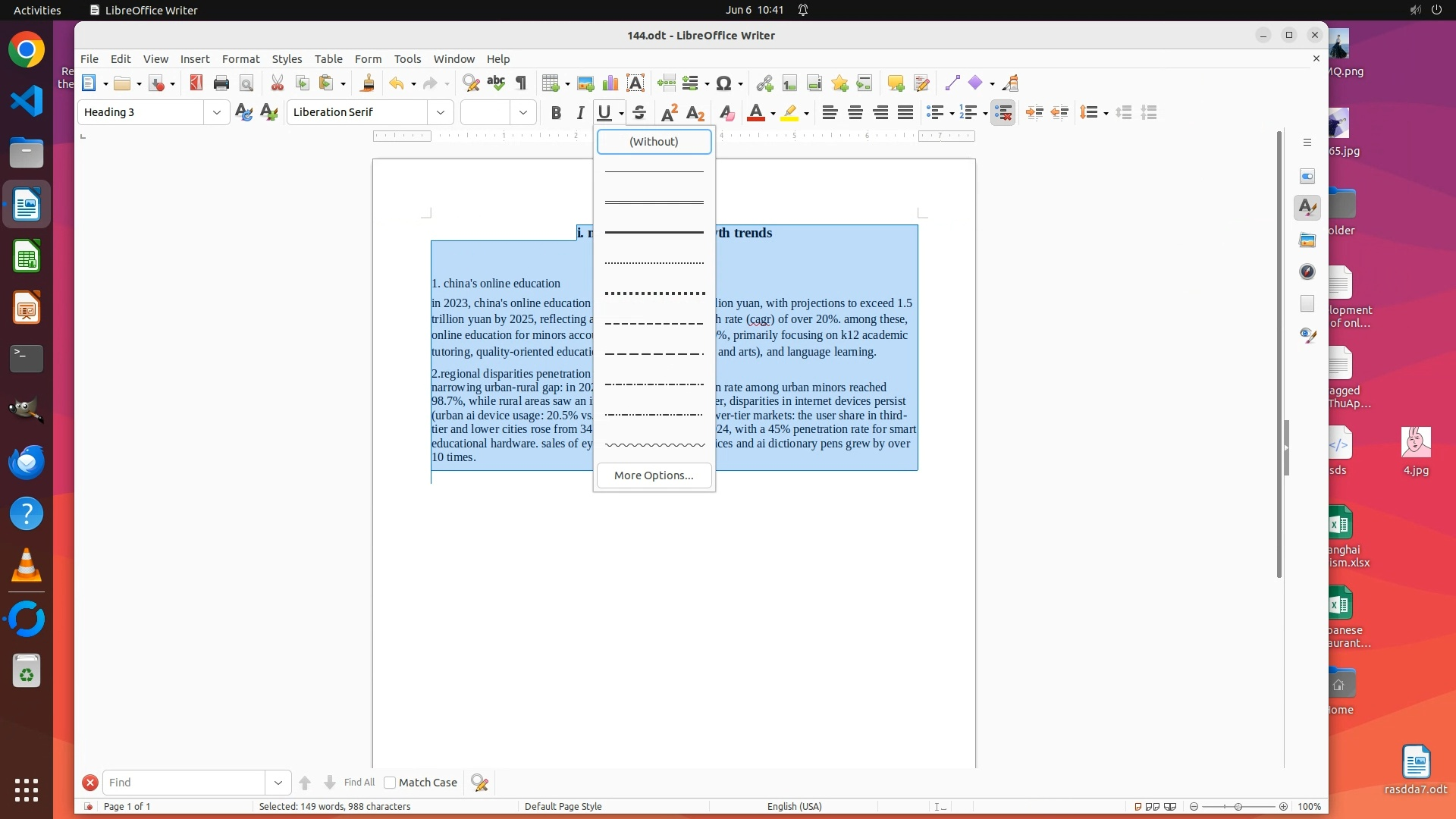Screen dimensions: 1456x819
Task: Select the (Without) underline option
Action: pos(654,142)
